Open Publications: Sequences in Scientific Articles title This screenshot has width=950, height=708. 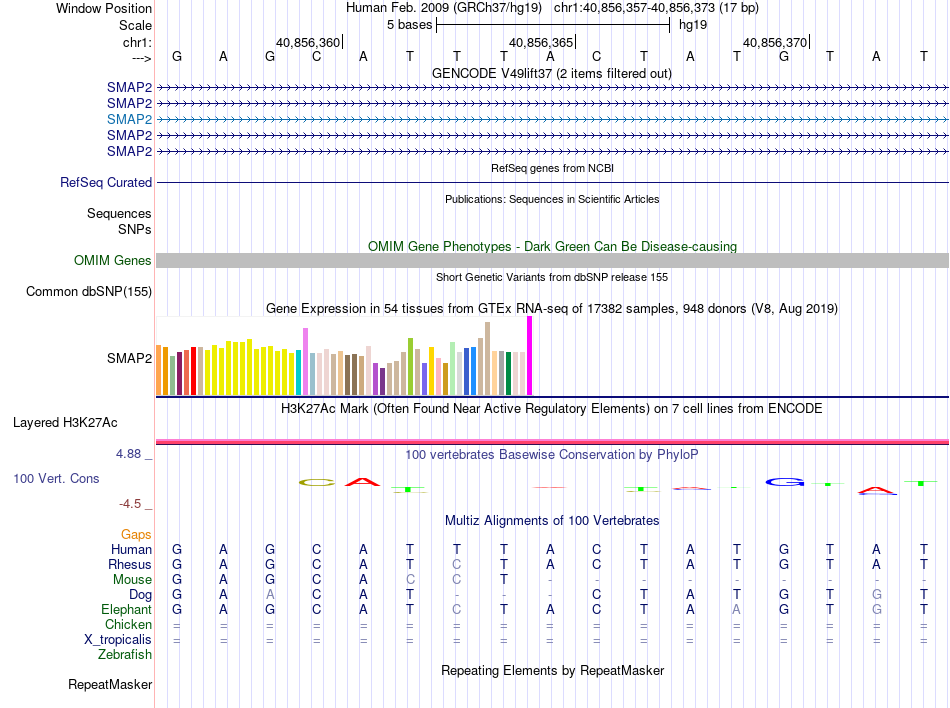pyautogui.click(x=552, y=199)
